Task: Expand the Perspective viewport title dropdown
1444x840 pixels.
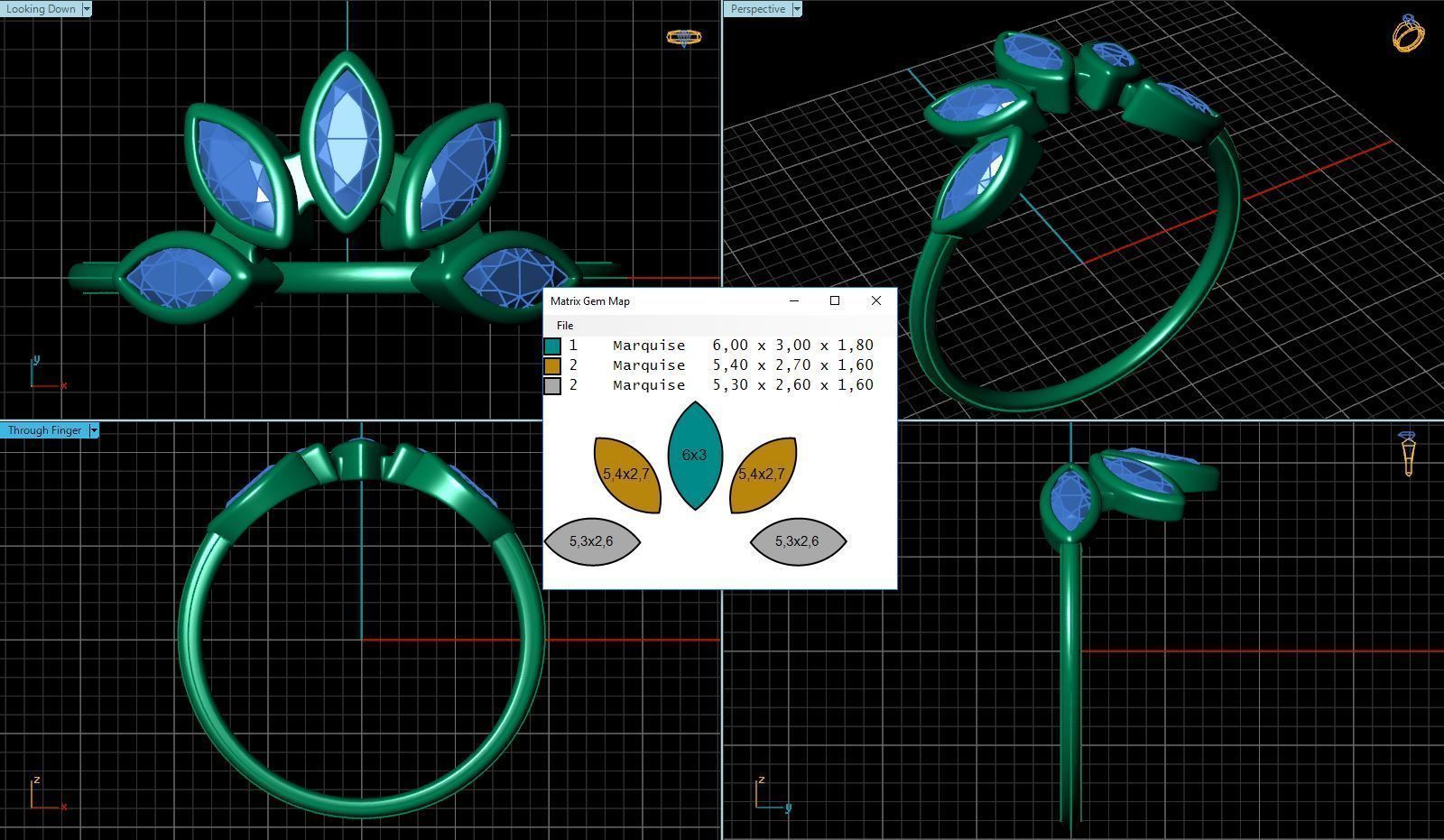Action: point(798,8)
